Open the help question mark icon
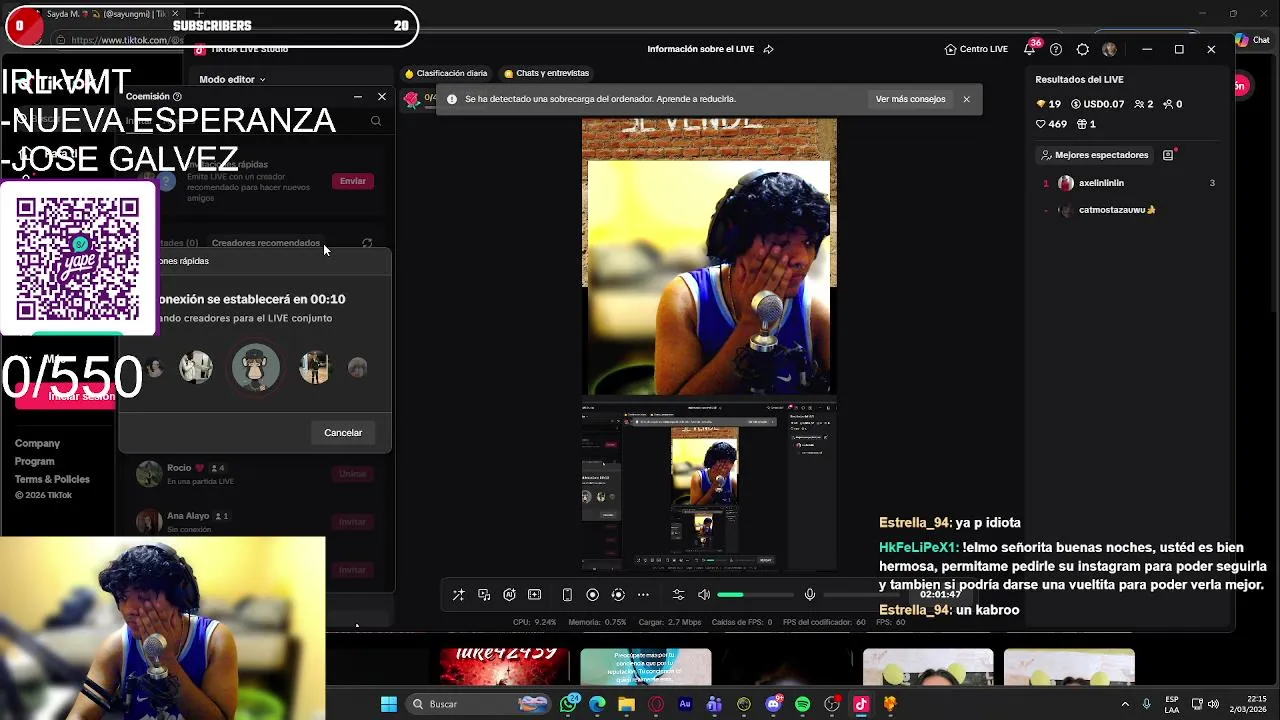Screen dimensions: 1280x720 (1056, 49)
